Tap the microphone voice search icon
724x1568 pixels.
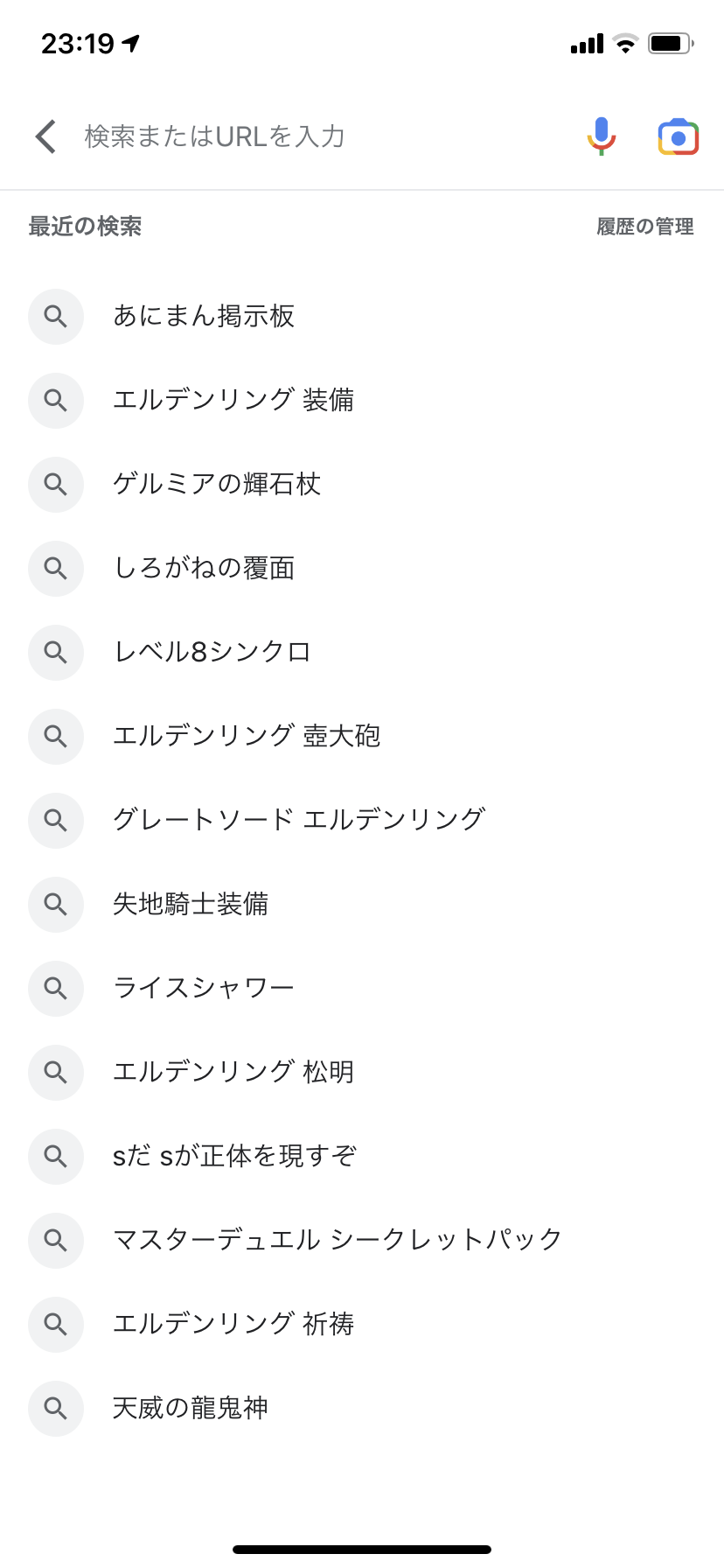(601, 136)
